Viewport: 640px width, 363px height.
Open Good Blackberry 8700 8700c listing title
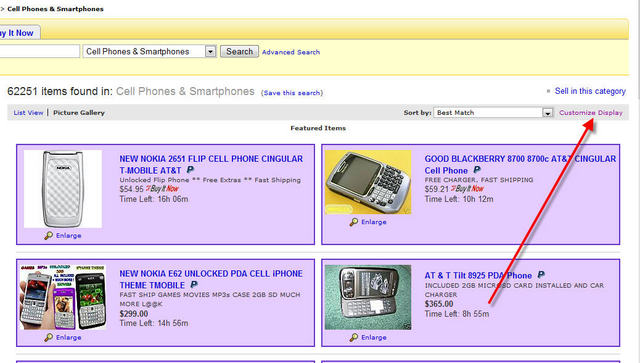point(520,165)
